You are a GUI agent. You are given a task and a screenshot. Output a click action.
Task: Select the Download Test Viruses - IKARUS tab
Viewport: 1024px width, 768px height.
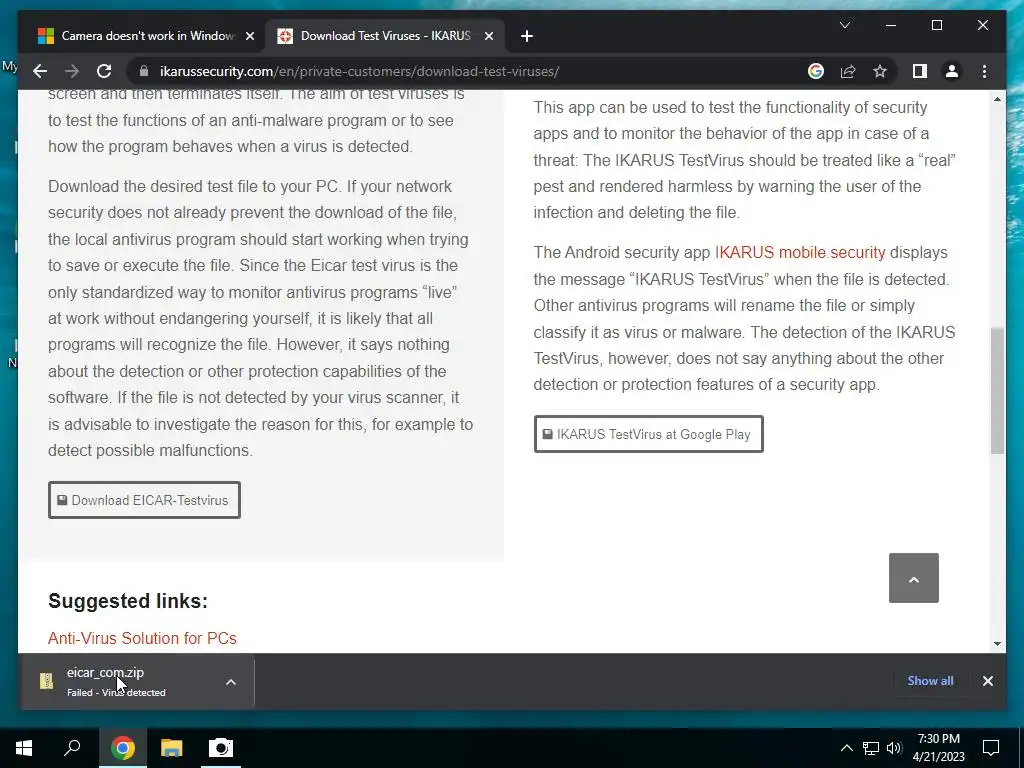pyautogui.click(x=385, y=36)
